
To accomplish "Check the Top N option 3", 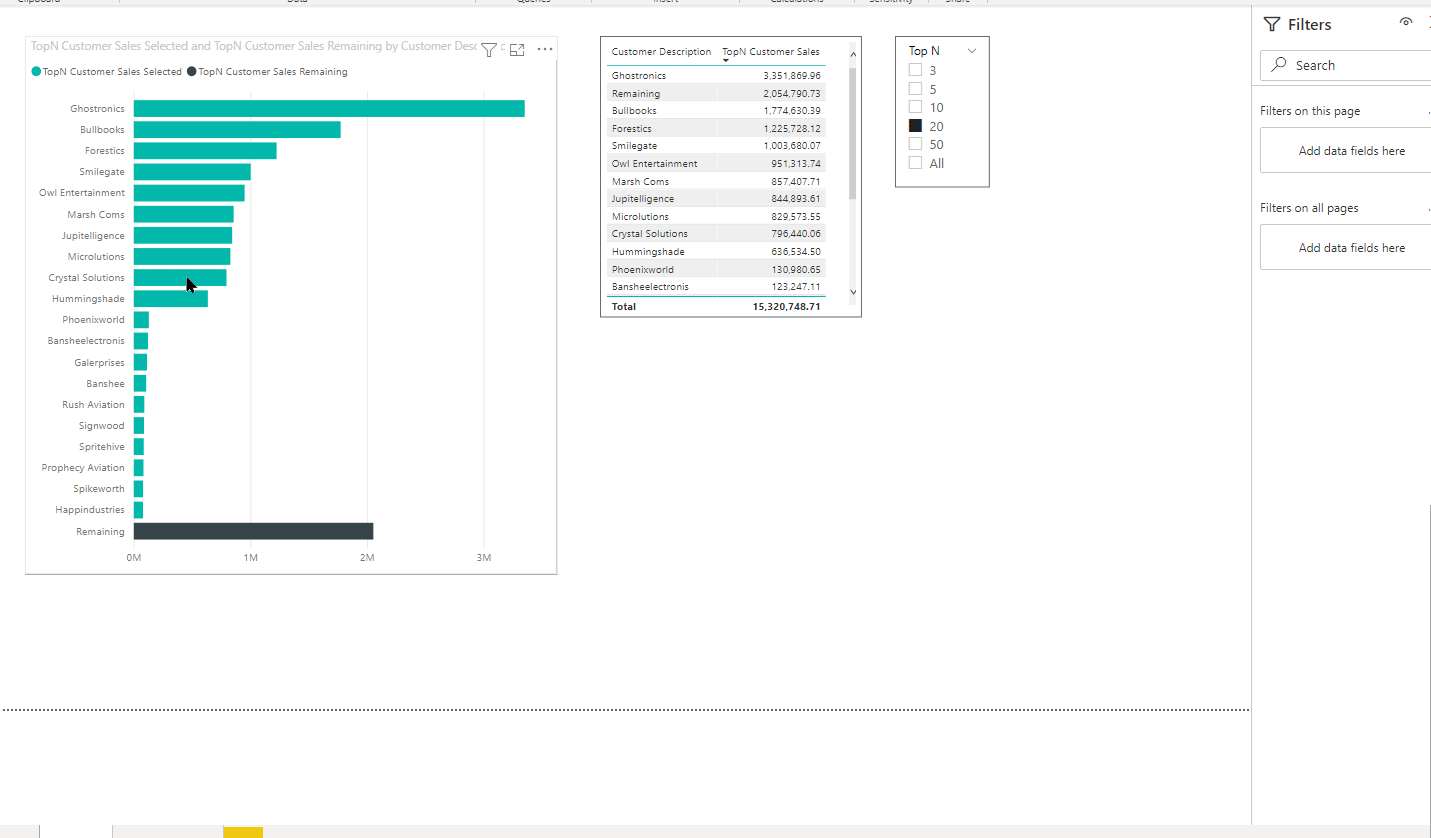I will [915, 70].
